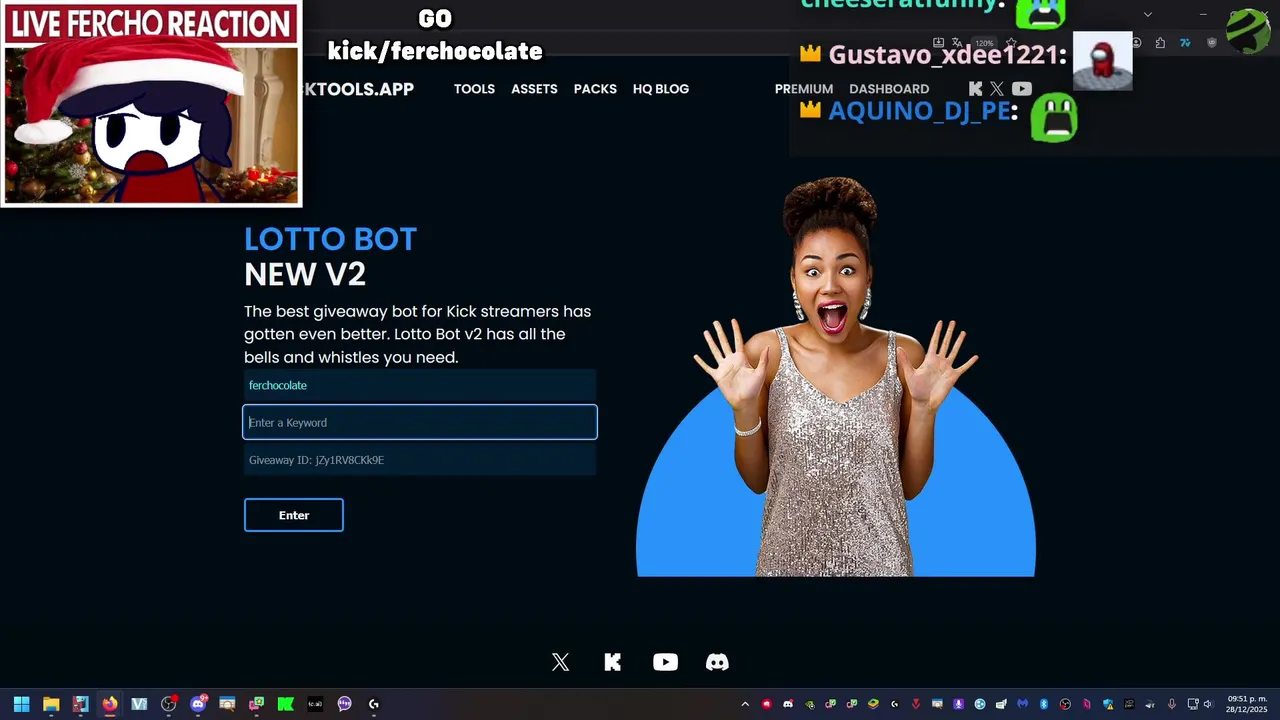Click the Bluetooth tray icon
The height and width of the screenshot is (720, 1280).
1044,704
